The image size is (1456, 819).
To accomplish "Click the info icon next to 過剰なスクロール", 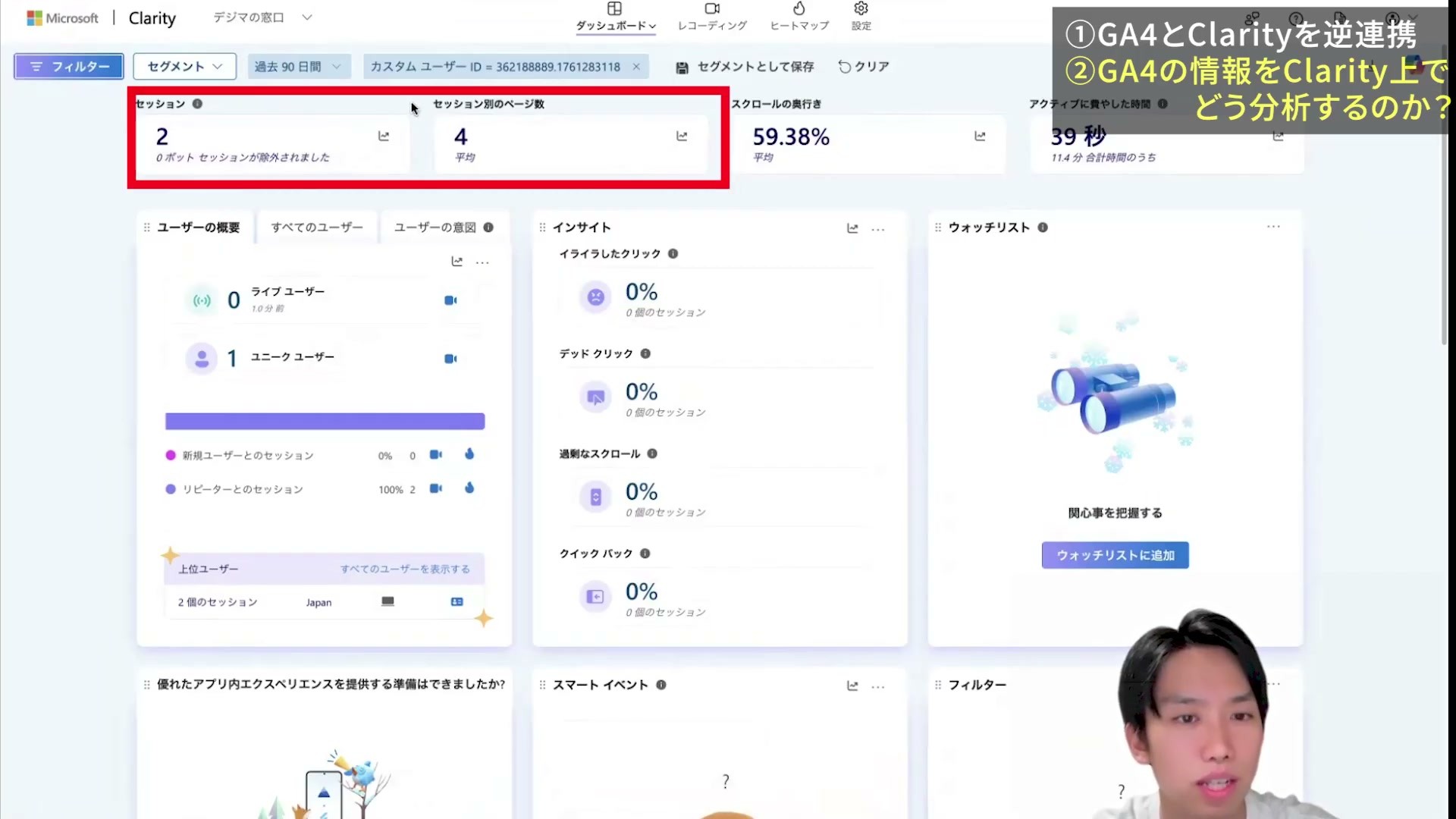I will click(x=652, y=454).
